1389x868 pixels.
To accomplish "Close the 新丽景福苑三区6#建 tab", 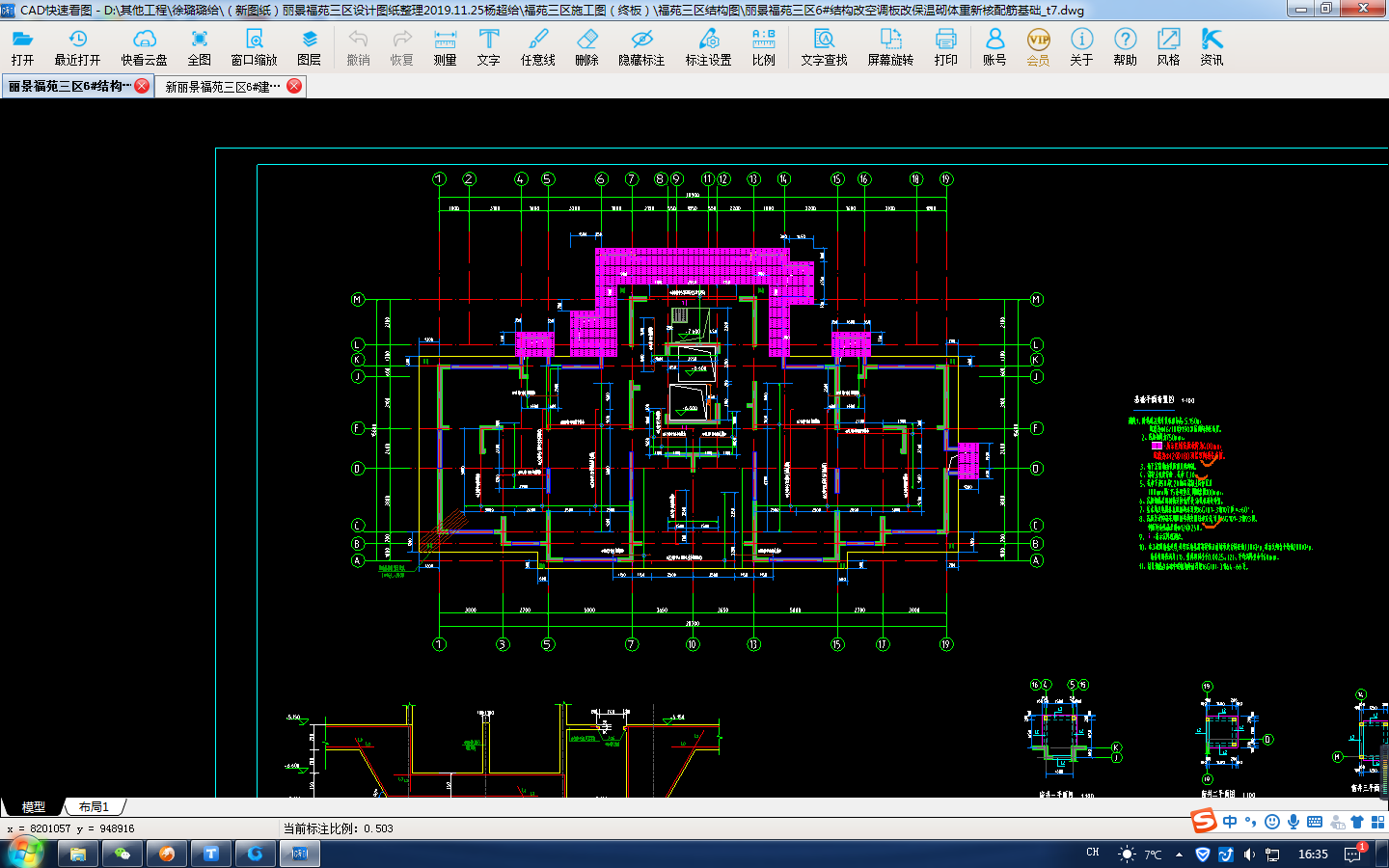I will pos(294,86).
